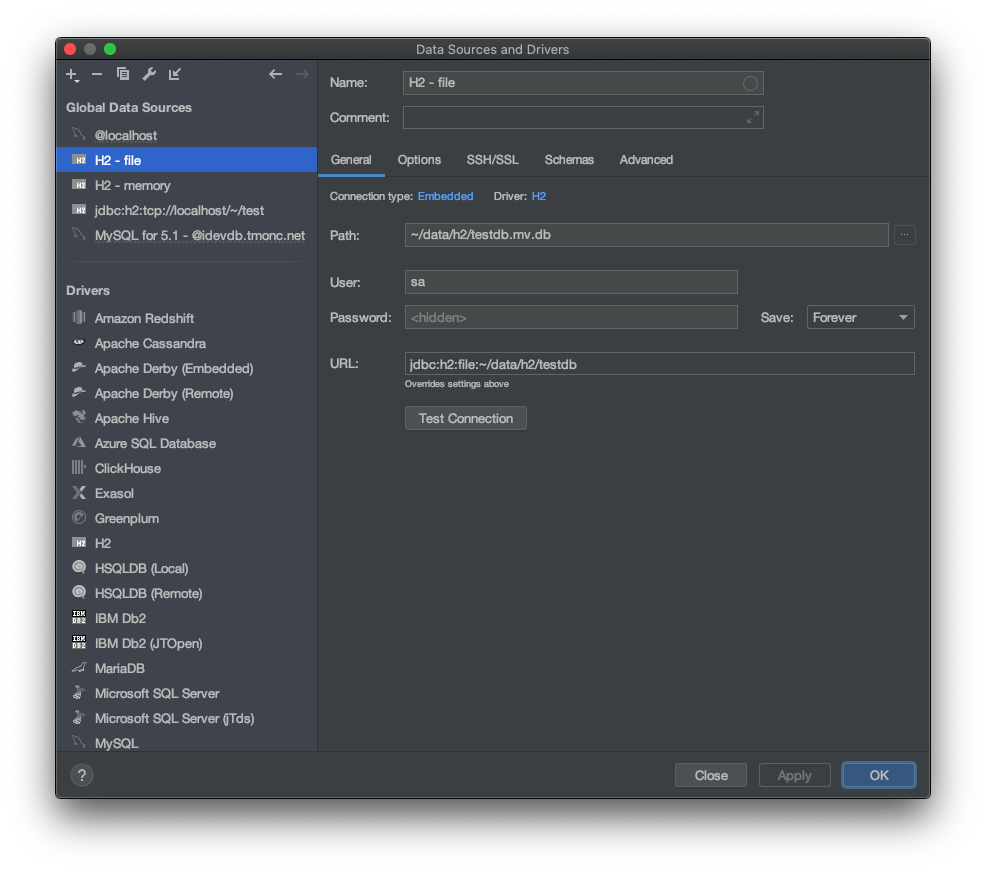The image size is (986, 872).
Task: Click the add data source plus icon
Action: (71, 74)
